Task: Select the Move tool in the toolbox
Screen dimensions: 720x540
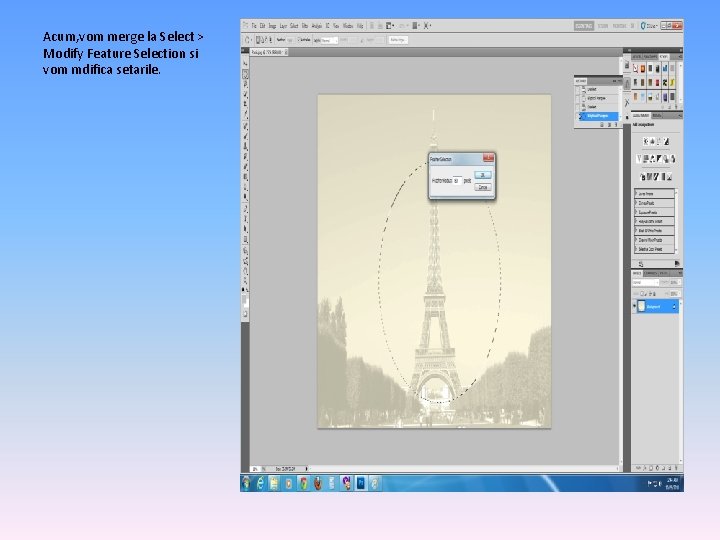Action: click(246, 62)
